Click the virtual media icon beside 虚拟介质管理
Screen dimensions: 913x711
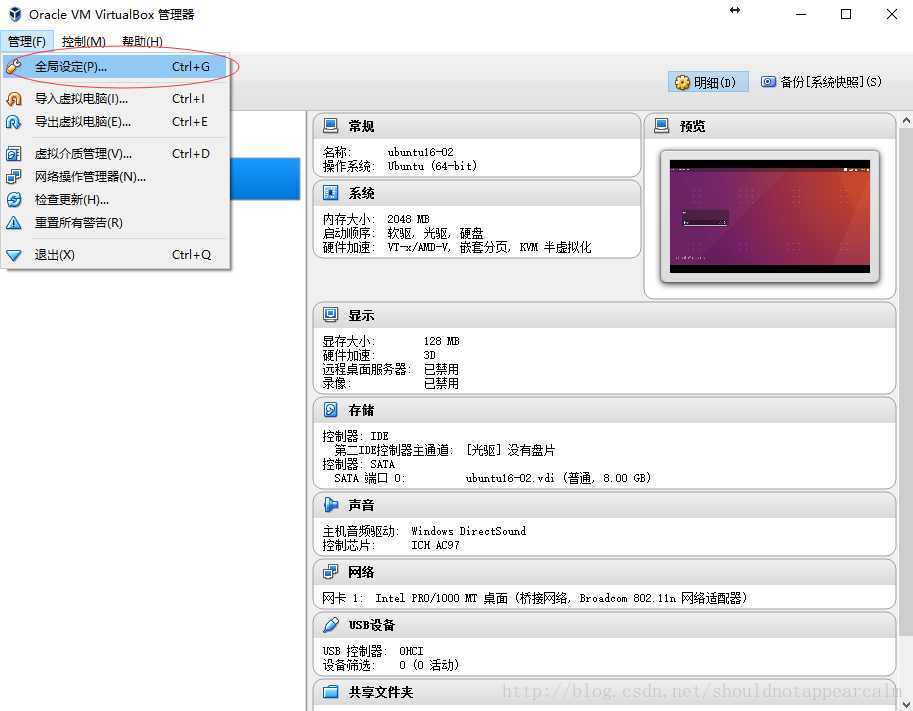13,154
